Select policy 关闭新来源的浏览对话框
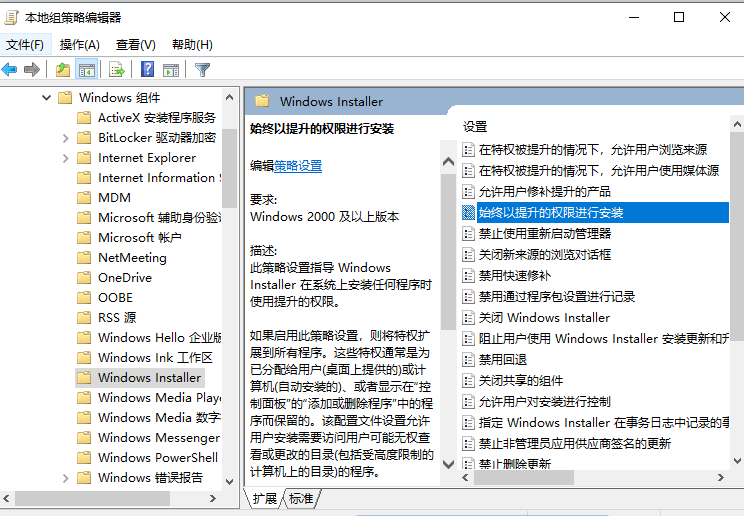Image resolution: width=744 pixels, height=516 pixels. coord(537,254)
